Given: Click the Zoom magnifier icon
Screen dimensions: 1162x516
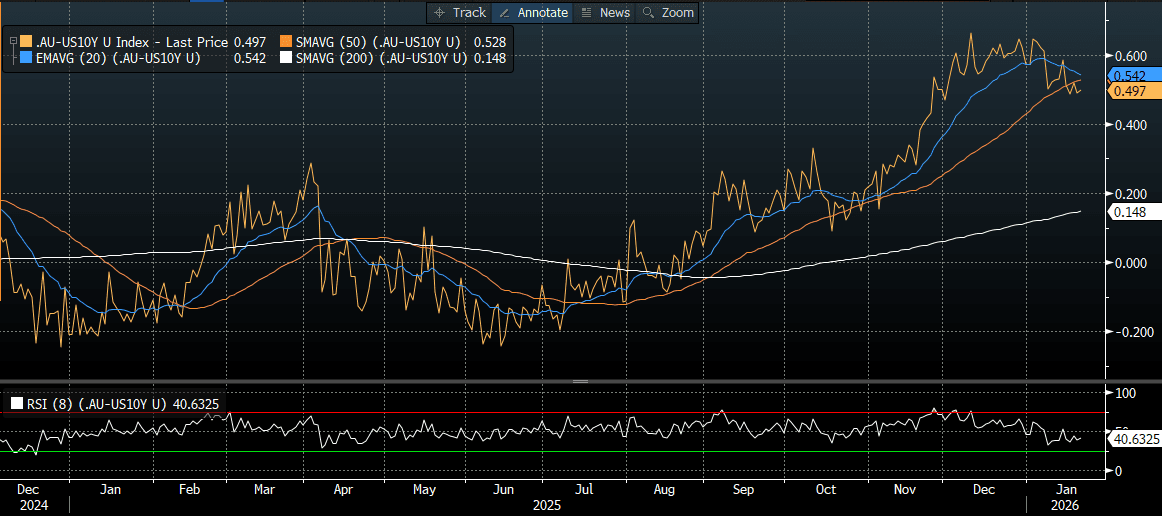Looking at the screenshot, I should point(648,13).
